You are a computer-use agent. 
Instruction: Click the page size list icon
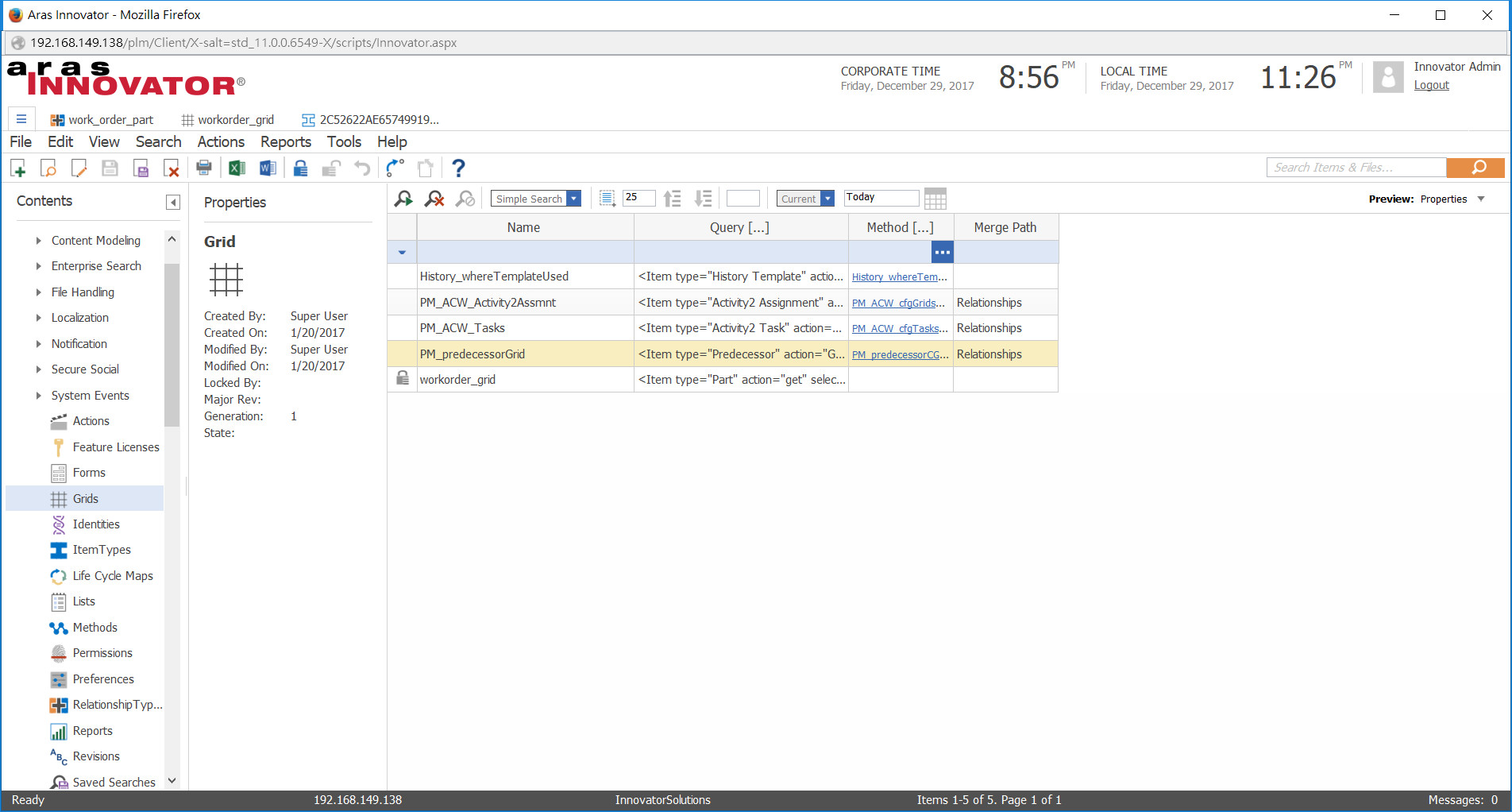(607, 199)
